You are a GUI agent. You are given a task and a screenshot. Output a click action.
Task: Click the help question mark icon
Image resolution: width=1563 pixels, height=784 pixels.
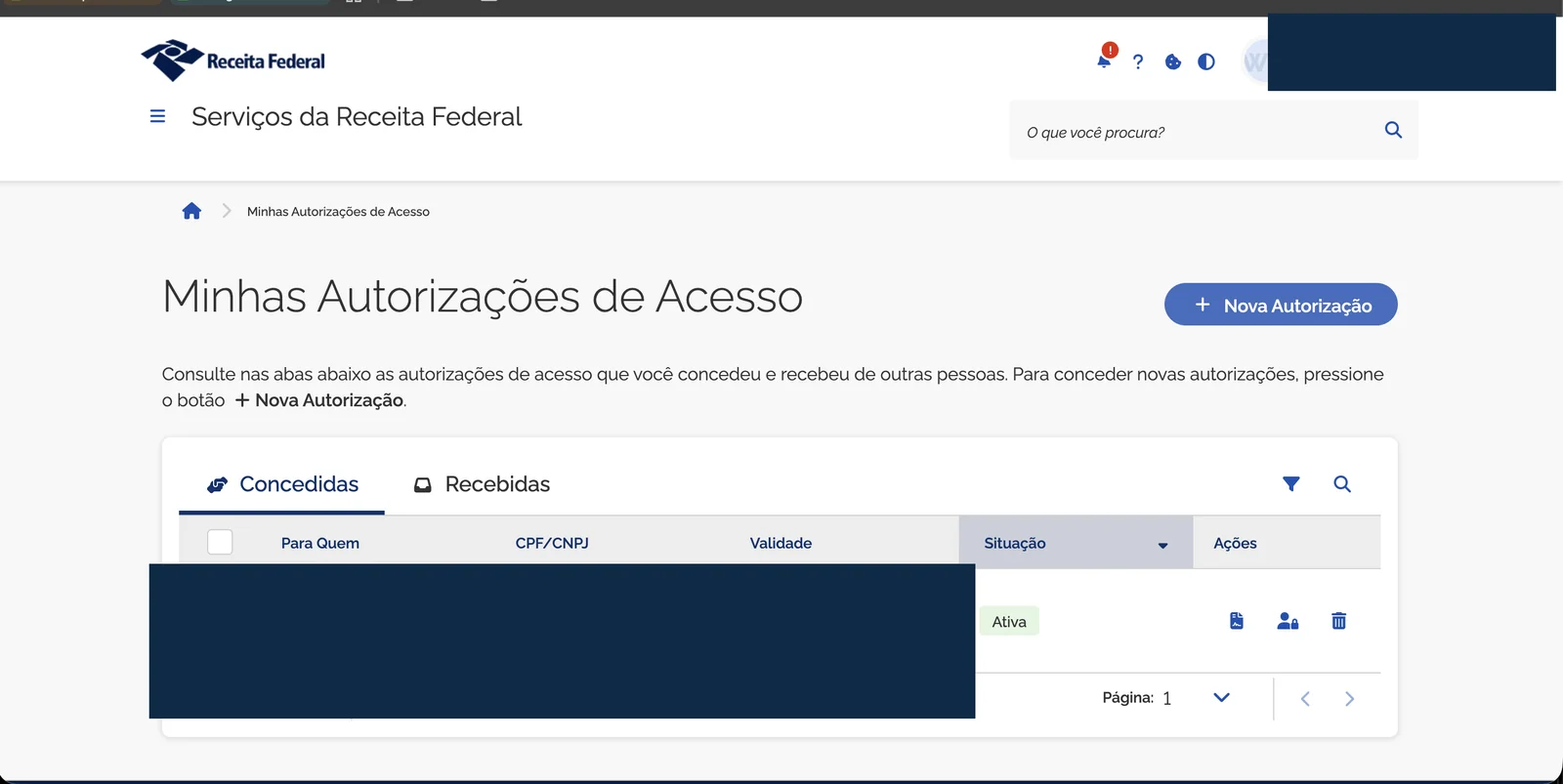tap(1138, 62)
